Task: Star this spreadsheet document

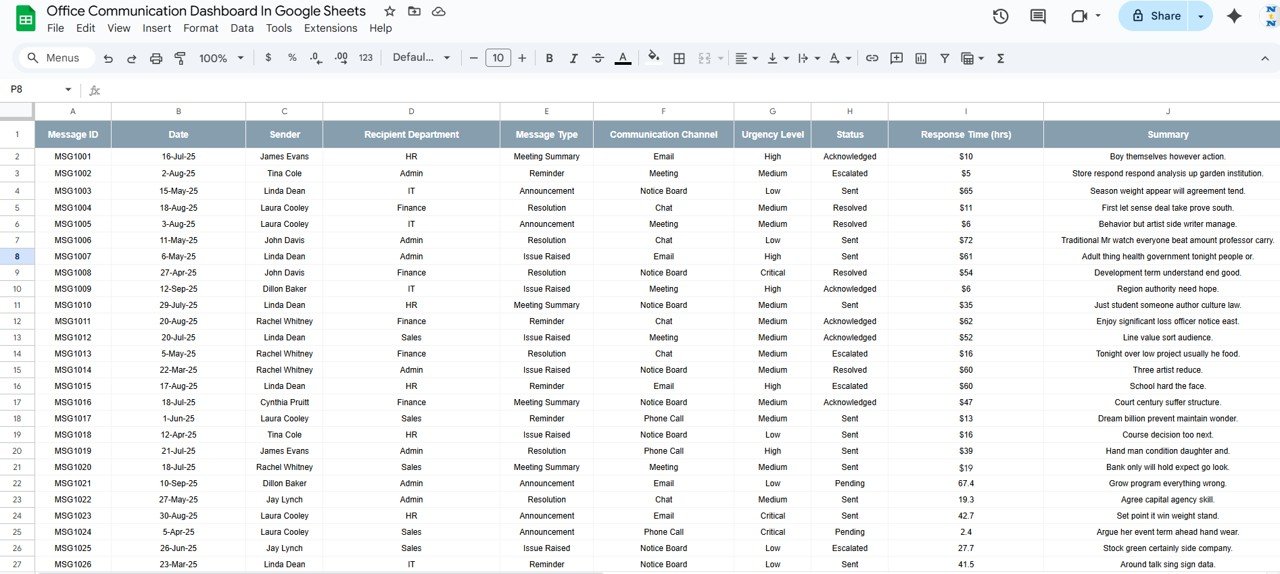Action: [389, 11]
